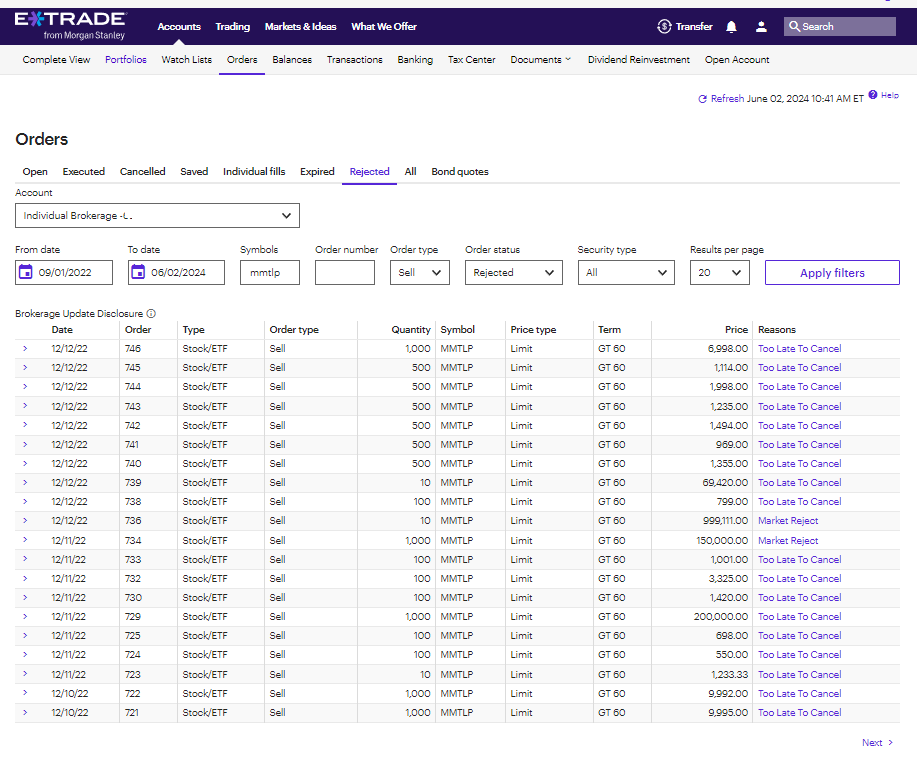Open the Balances tab in navigation
Viewport: 917px width, 757px height.
[x=292, y=60]
